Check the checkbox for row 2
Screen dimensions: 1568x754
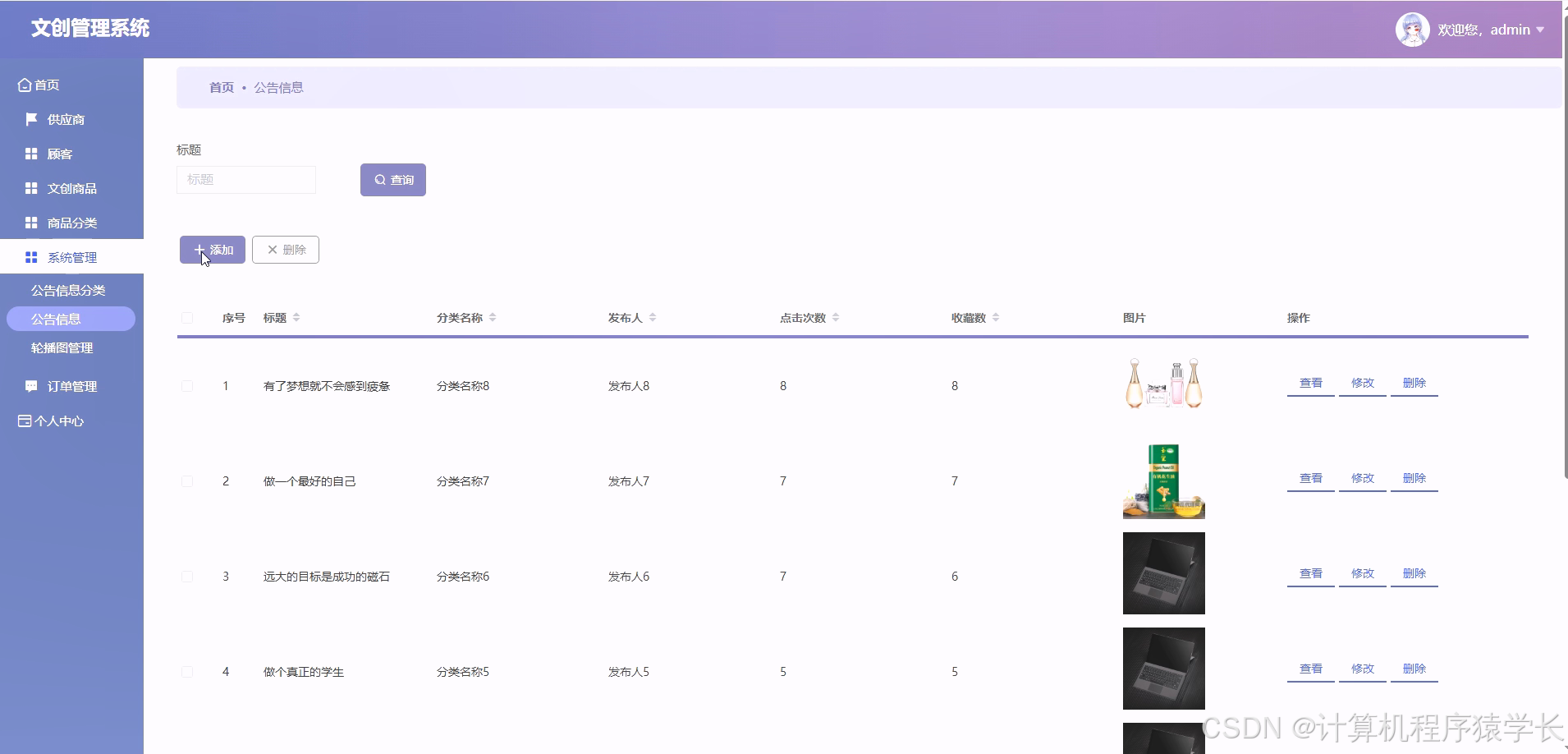pos(187,481)
